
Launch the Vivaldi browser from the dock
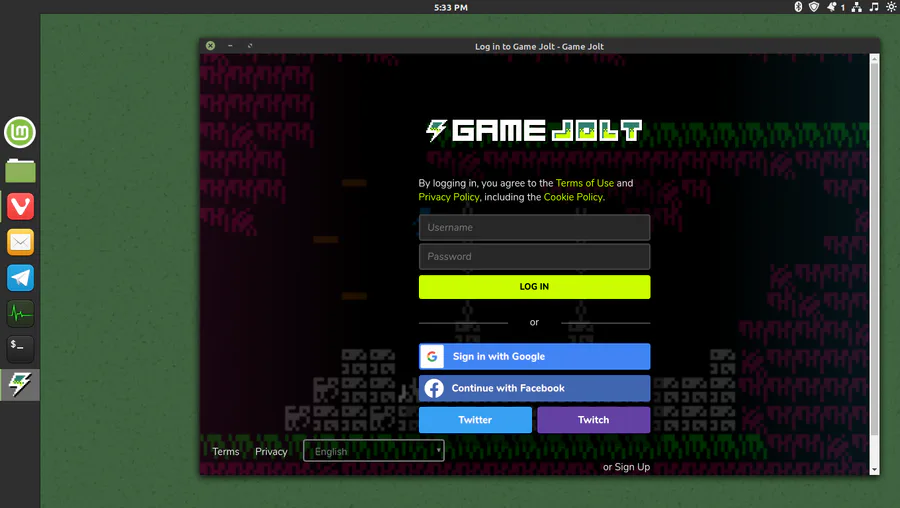pos(20,206)
